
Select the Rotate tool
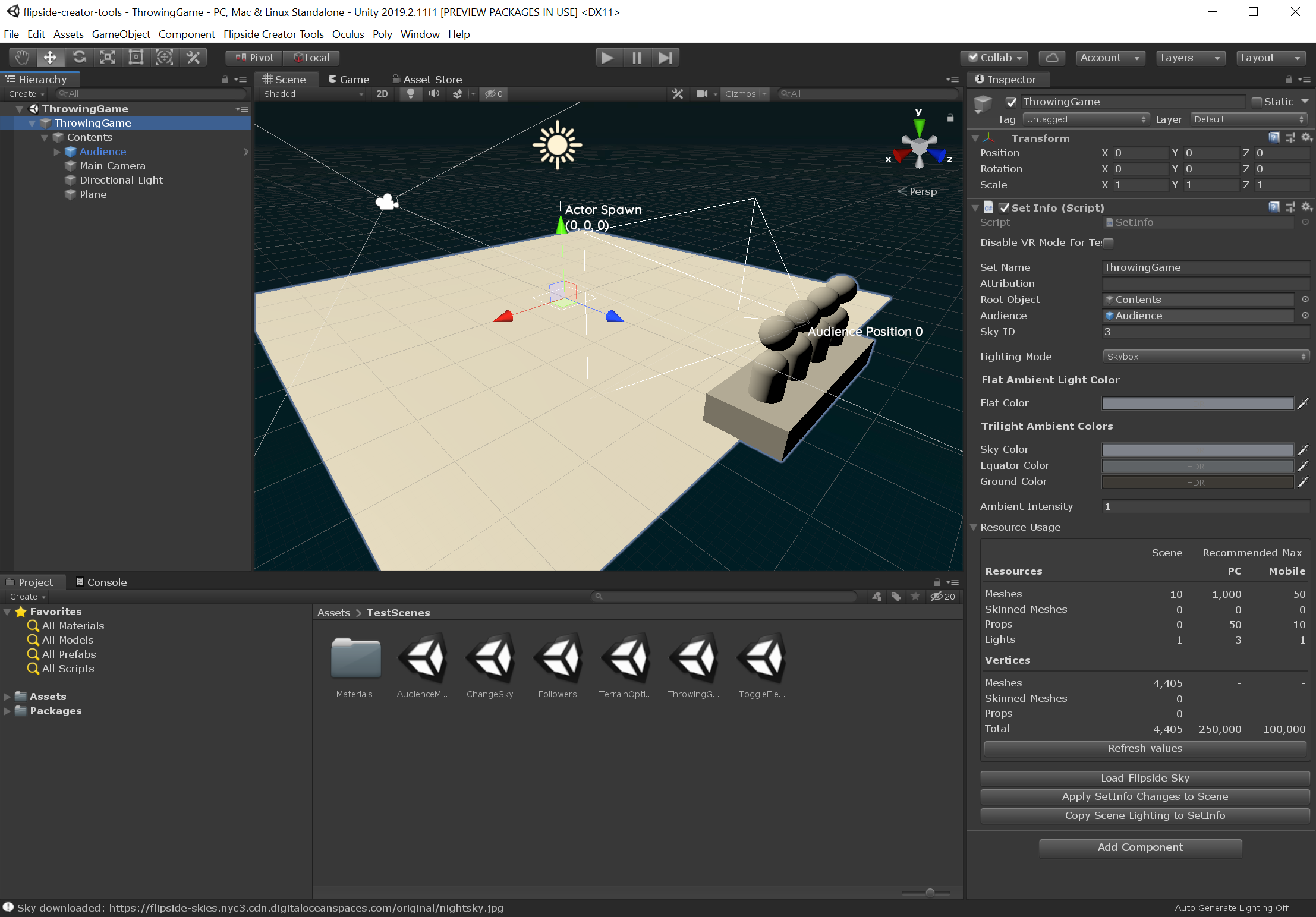(79, 58)
